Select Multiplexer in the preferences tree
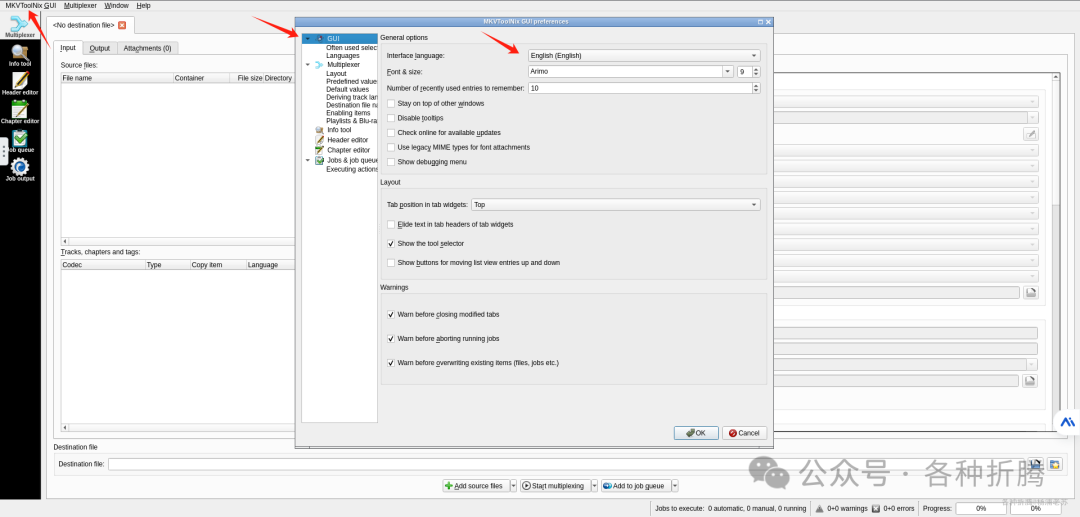 (x=343, y=65)
